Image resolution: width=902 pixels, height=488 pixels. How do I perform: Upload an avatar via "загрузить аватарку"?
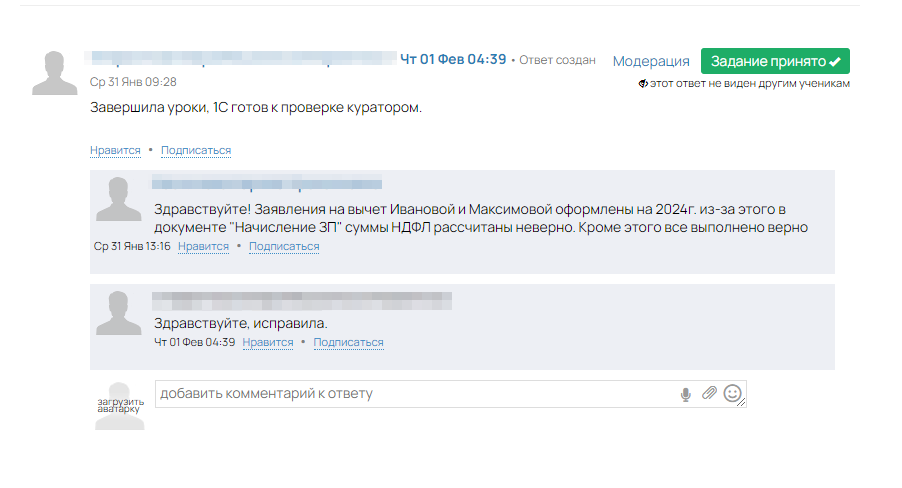[119, 405]
